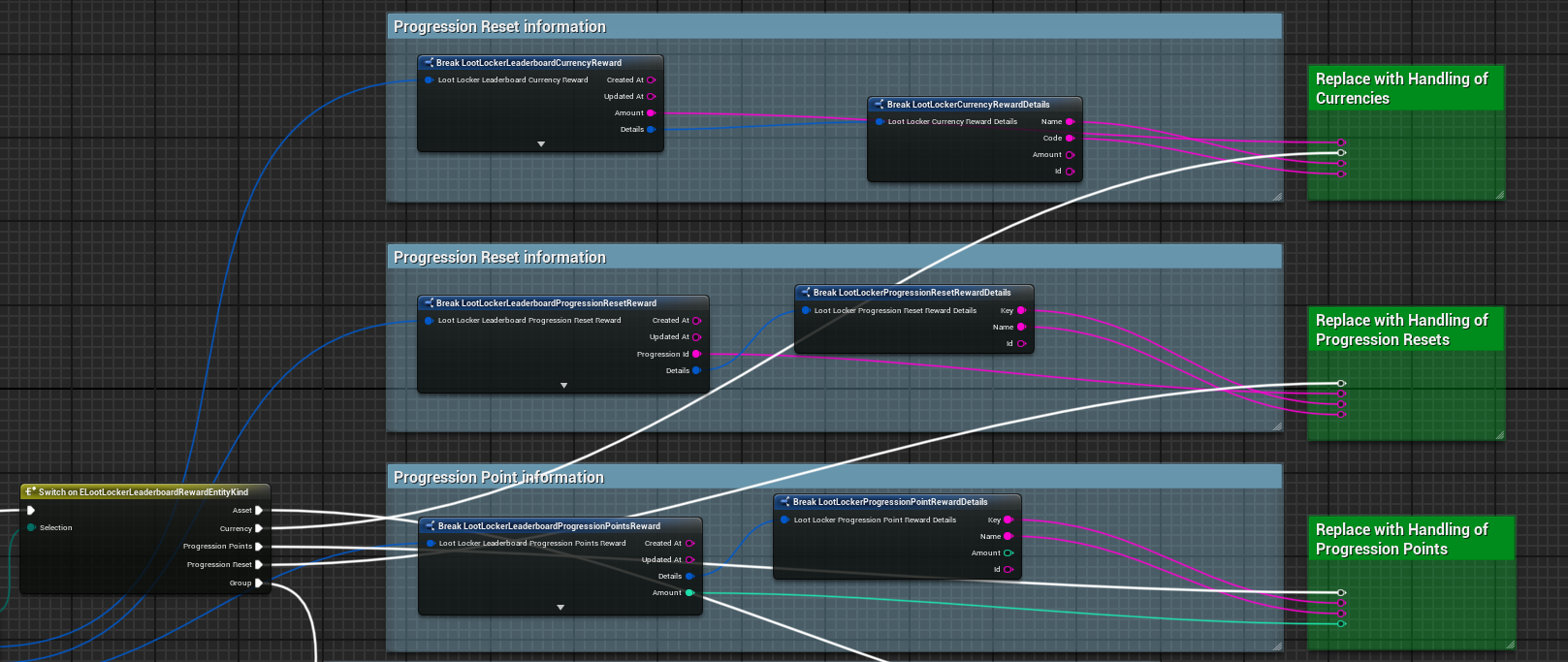Expand advanced pins on Break LootLockerLeaderboardProgressionResetReward node
This screenshot has width=1568, height=662.
pyautogui.click(x=563, y=386)
